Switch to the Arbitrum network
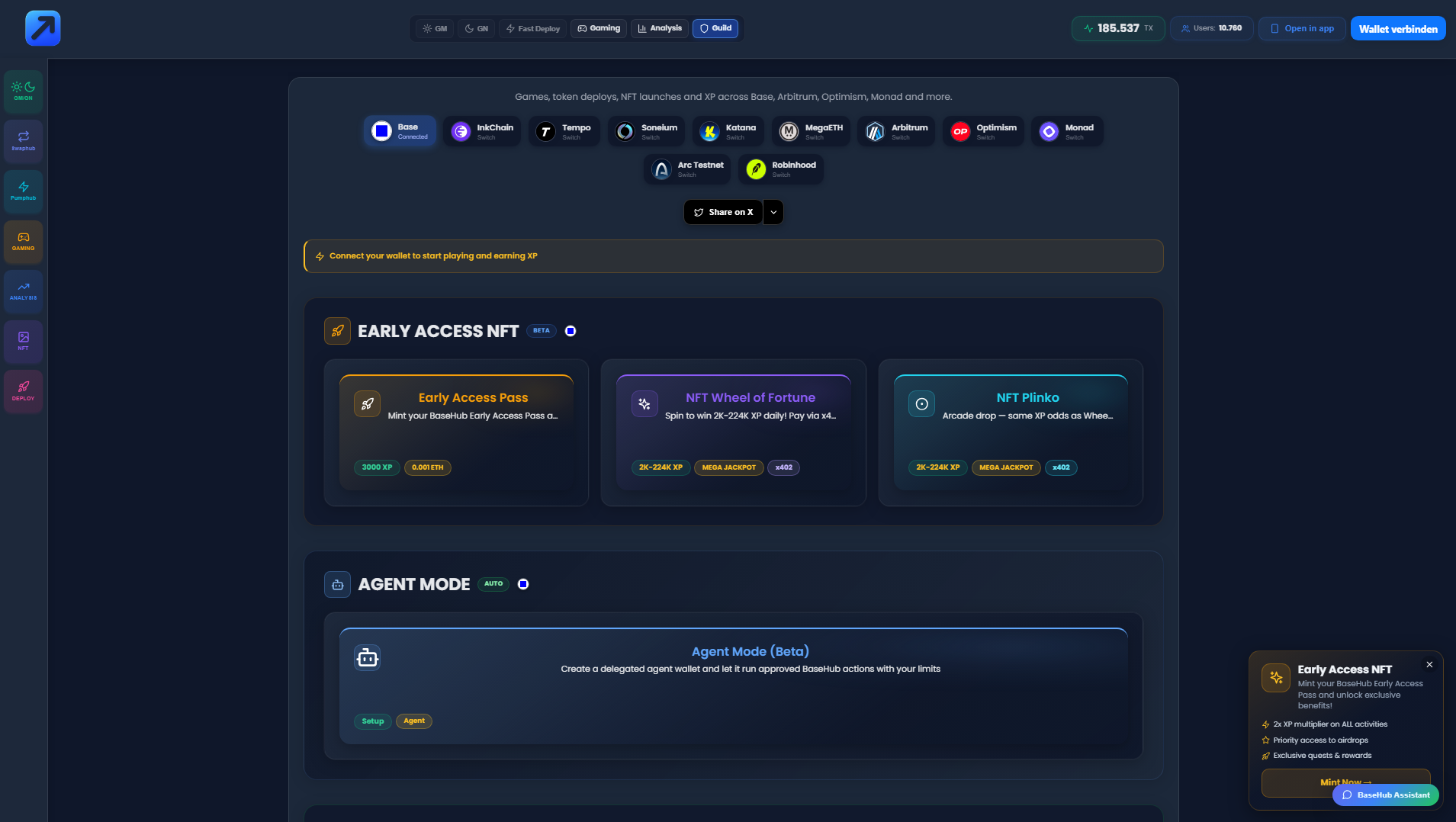This screenshot has height=822, width=1456. click(x=896, y=131)
